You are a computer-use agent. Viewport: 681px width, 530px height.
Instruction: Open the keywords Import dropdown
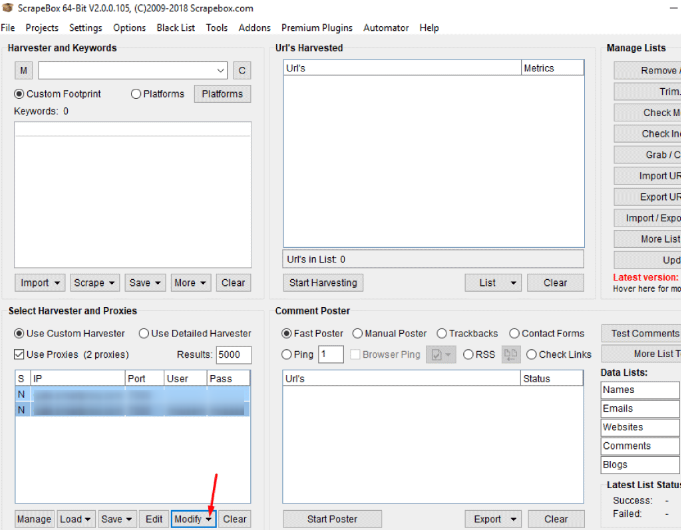(x=40, y=283)
